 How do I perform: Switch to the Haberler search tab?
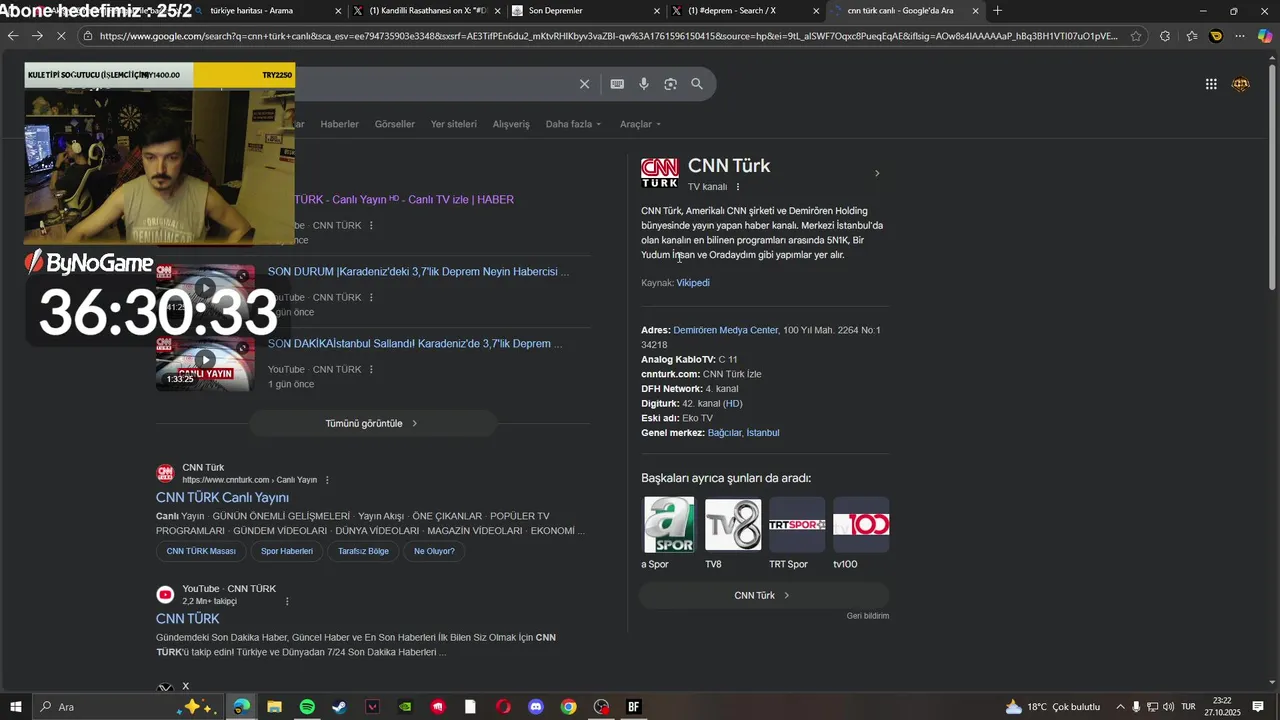339,124
